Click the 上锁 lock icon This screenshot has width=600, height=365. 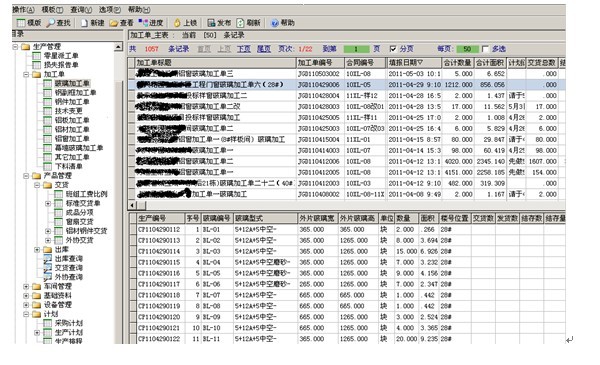(x=177, y=23)
